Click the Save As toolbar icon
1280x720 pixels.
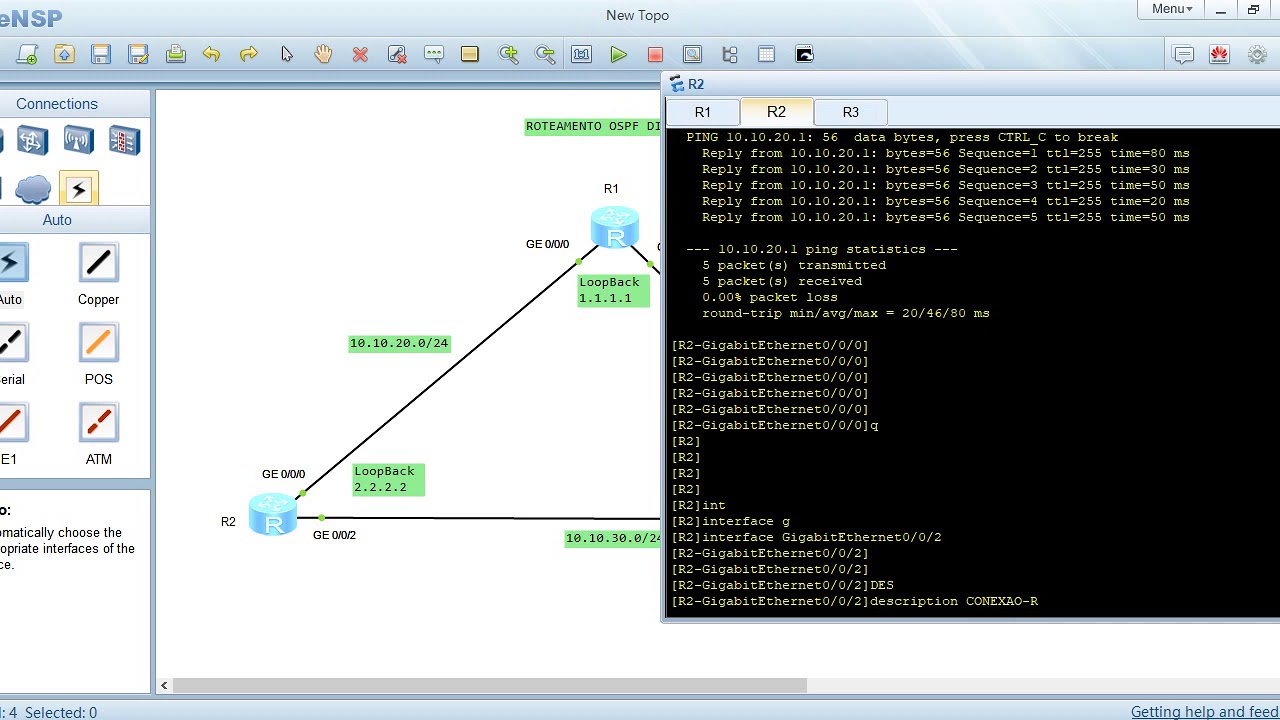[x=138, y=55]
